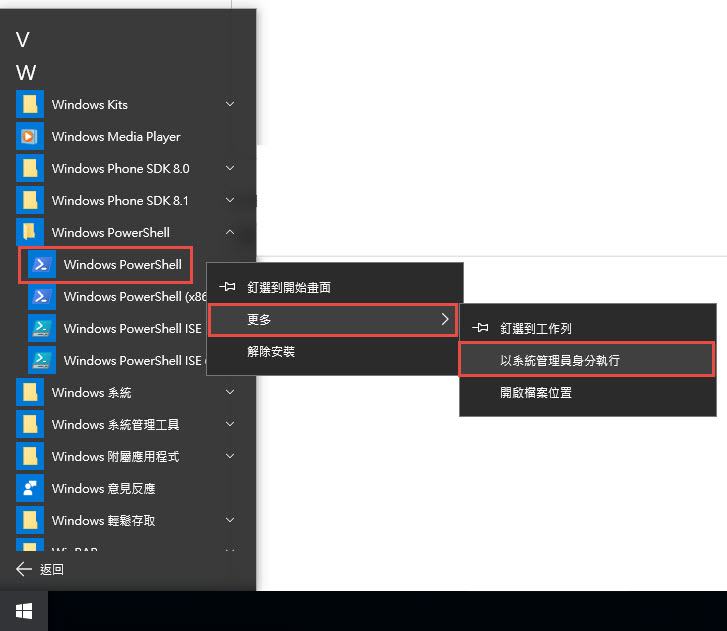The height and width of the screenshot is (631, 727).
Task: Click first Windows PowerShell ISE label
Action: pyautogui.click(x=133, y=329)
